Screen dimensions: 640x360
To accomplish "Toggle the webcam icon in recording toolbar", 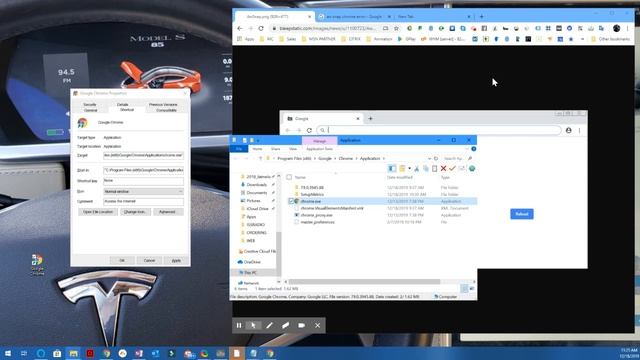I will 301,325.
